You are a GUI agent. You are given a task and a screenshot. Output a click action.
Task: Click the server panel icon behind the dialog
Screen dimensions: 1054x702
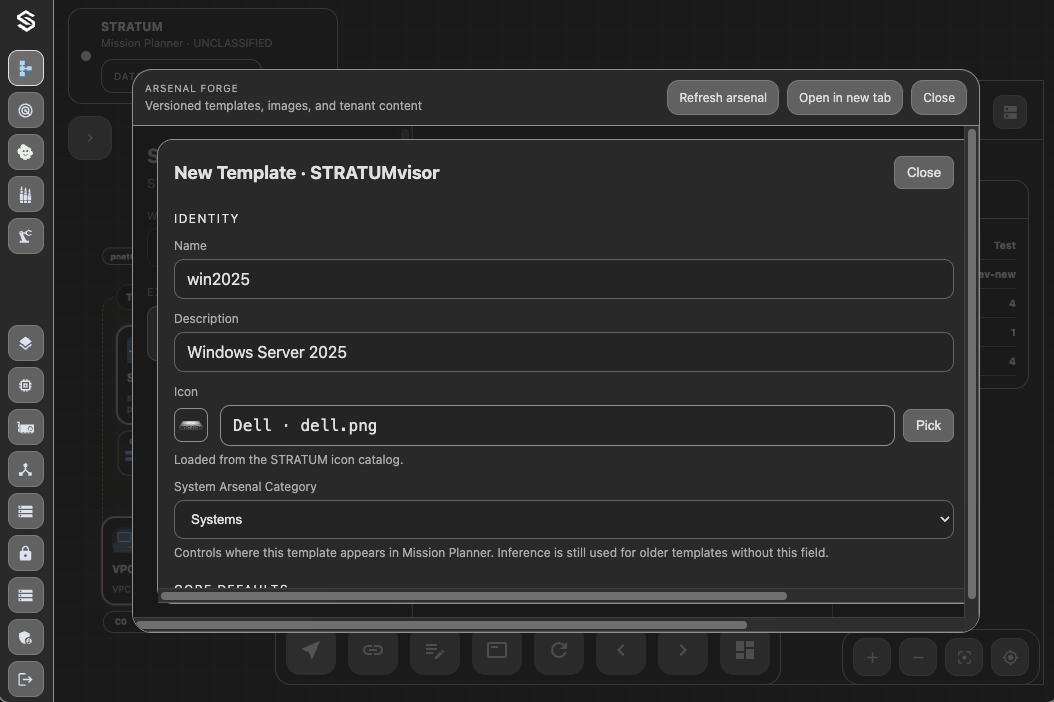pos(1010,113)
